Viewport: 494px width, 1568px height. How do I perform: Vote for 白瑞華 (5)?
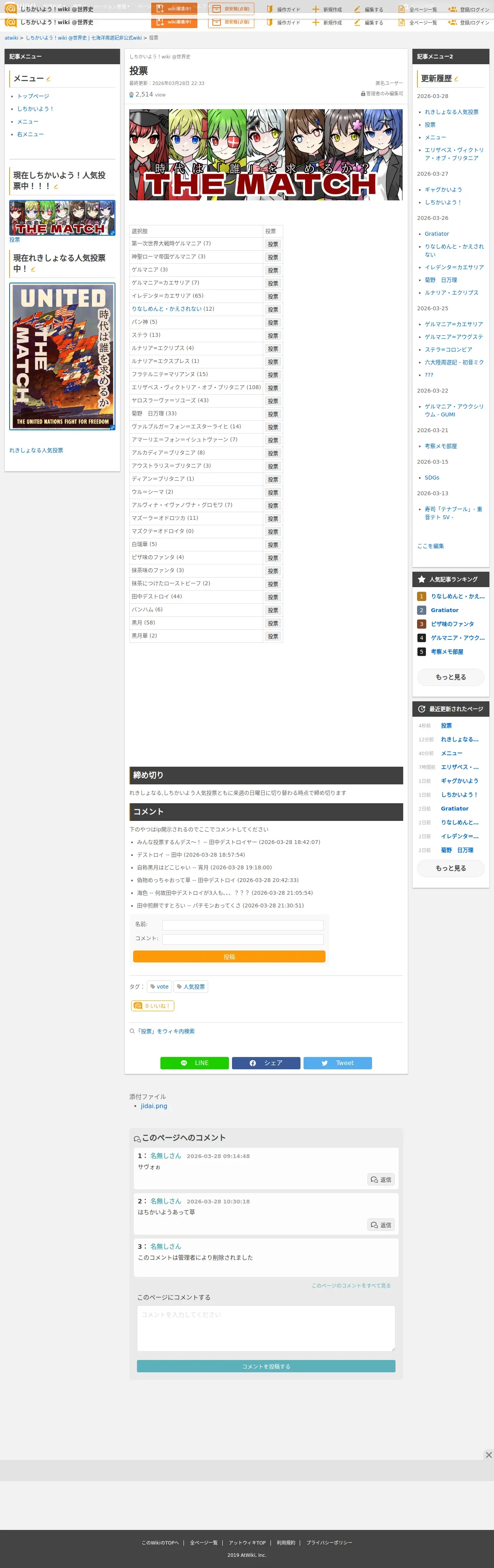point(273,545)
